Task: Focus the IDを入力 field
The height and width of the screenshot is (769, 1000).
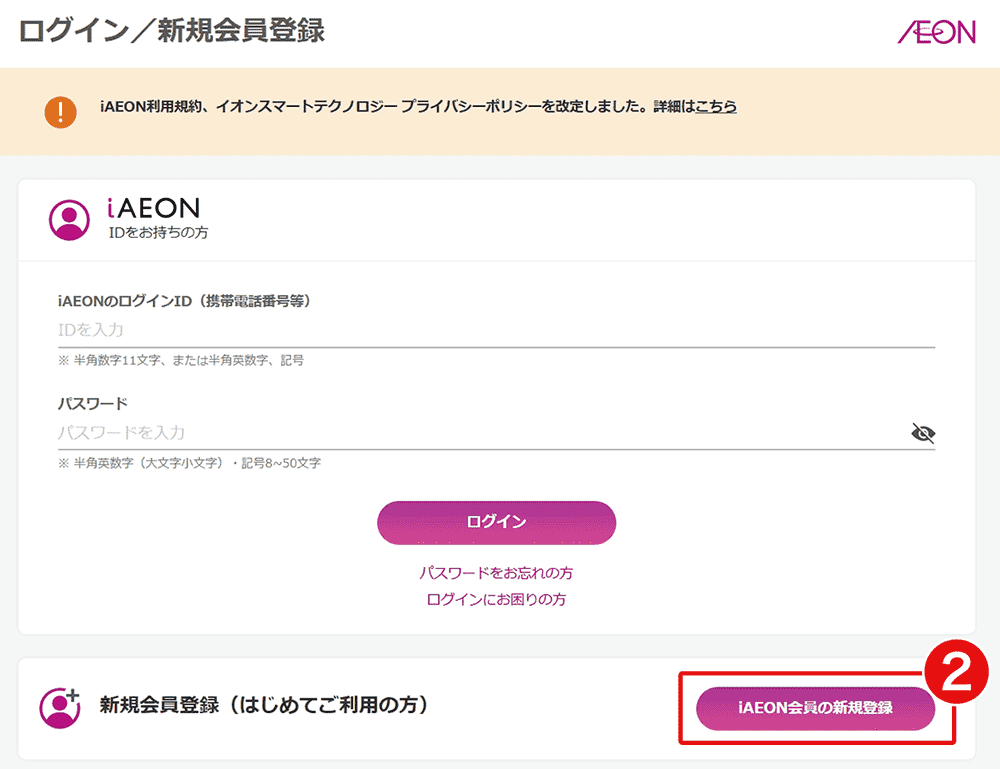Action: click(x=495, y=330)
